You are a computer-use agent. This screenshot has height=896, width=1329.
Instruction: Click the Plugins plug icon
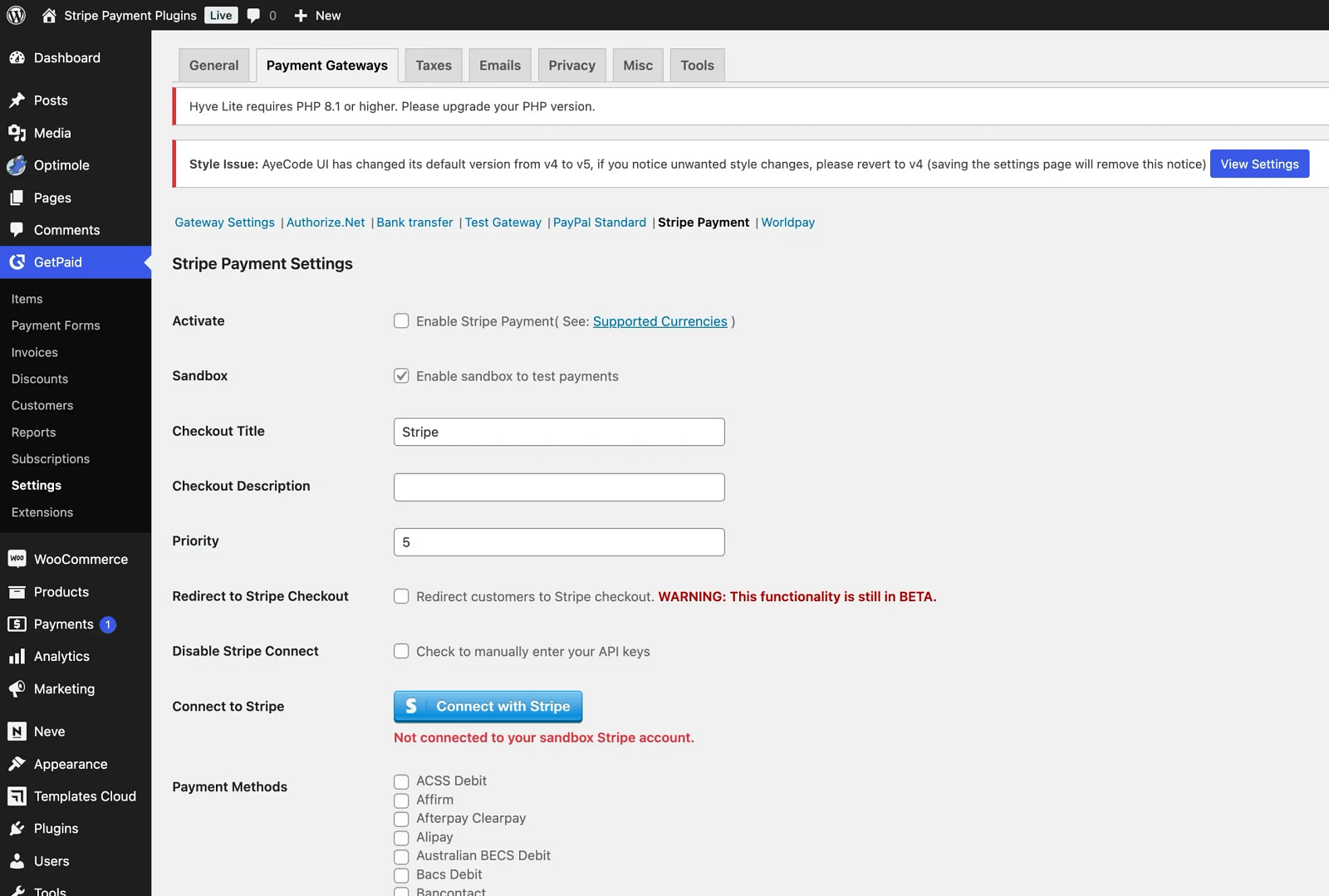[x=17, y=829]
